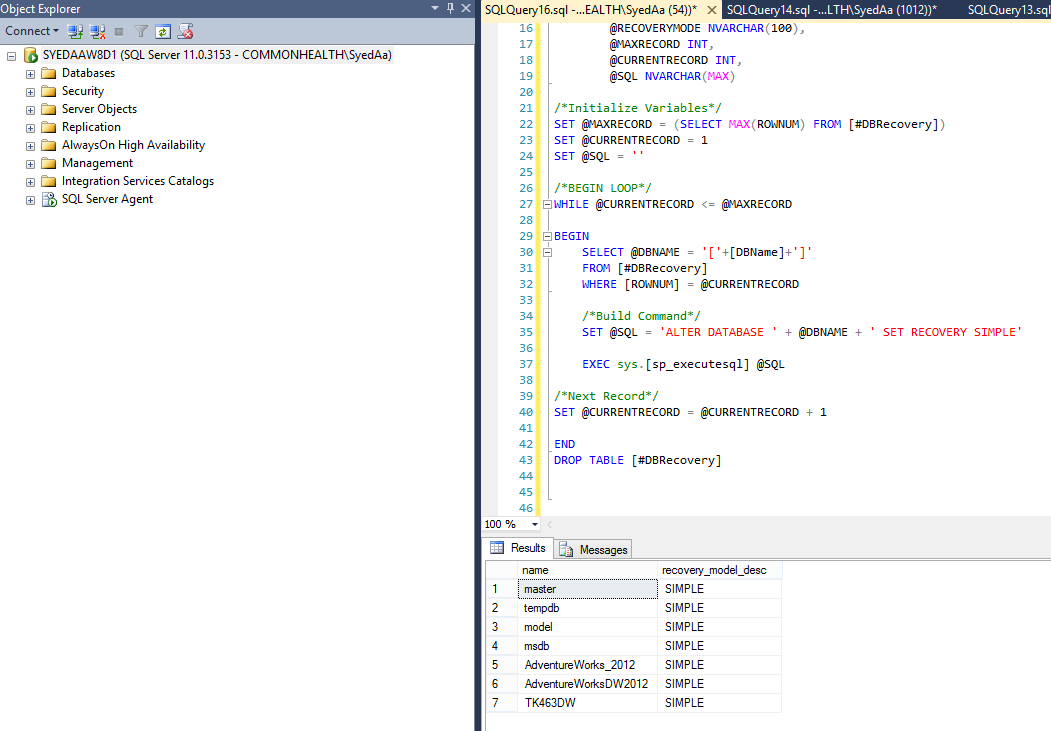Open the Object Explorer filter icon

coord(141,31)
